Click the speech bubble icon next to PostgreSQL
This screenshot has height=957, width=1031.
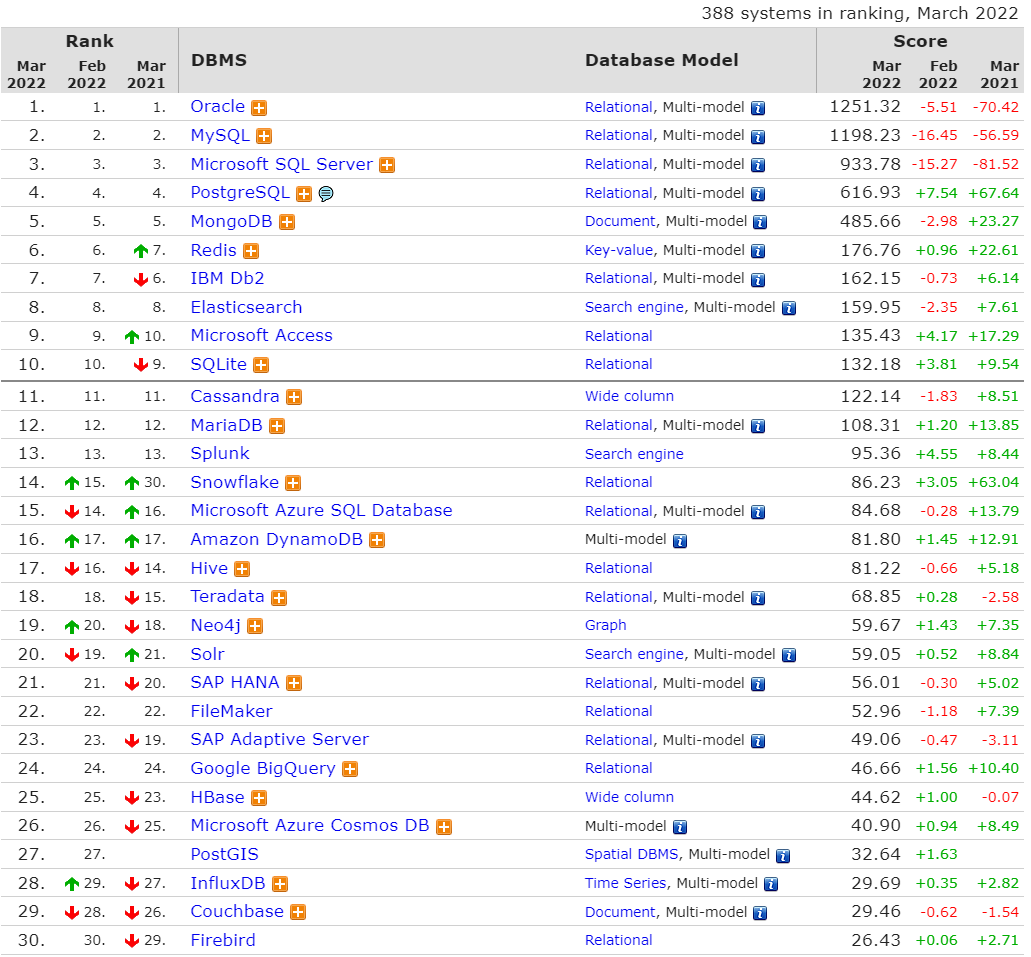click(x=325, y=194)
